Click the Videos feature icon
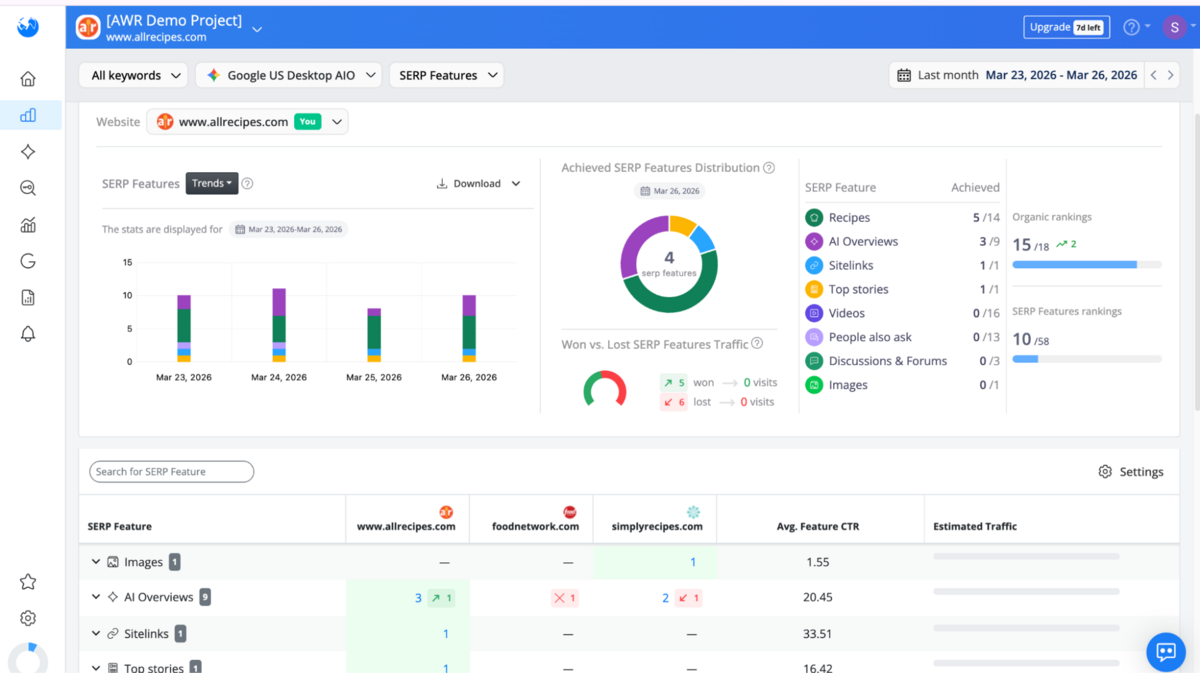The image size is (1200, 673). click(x=814, y=313)
